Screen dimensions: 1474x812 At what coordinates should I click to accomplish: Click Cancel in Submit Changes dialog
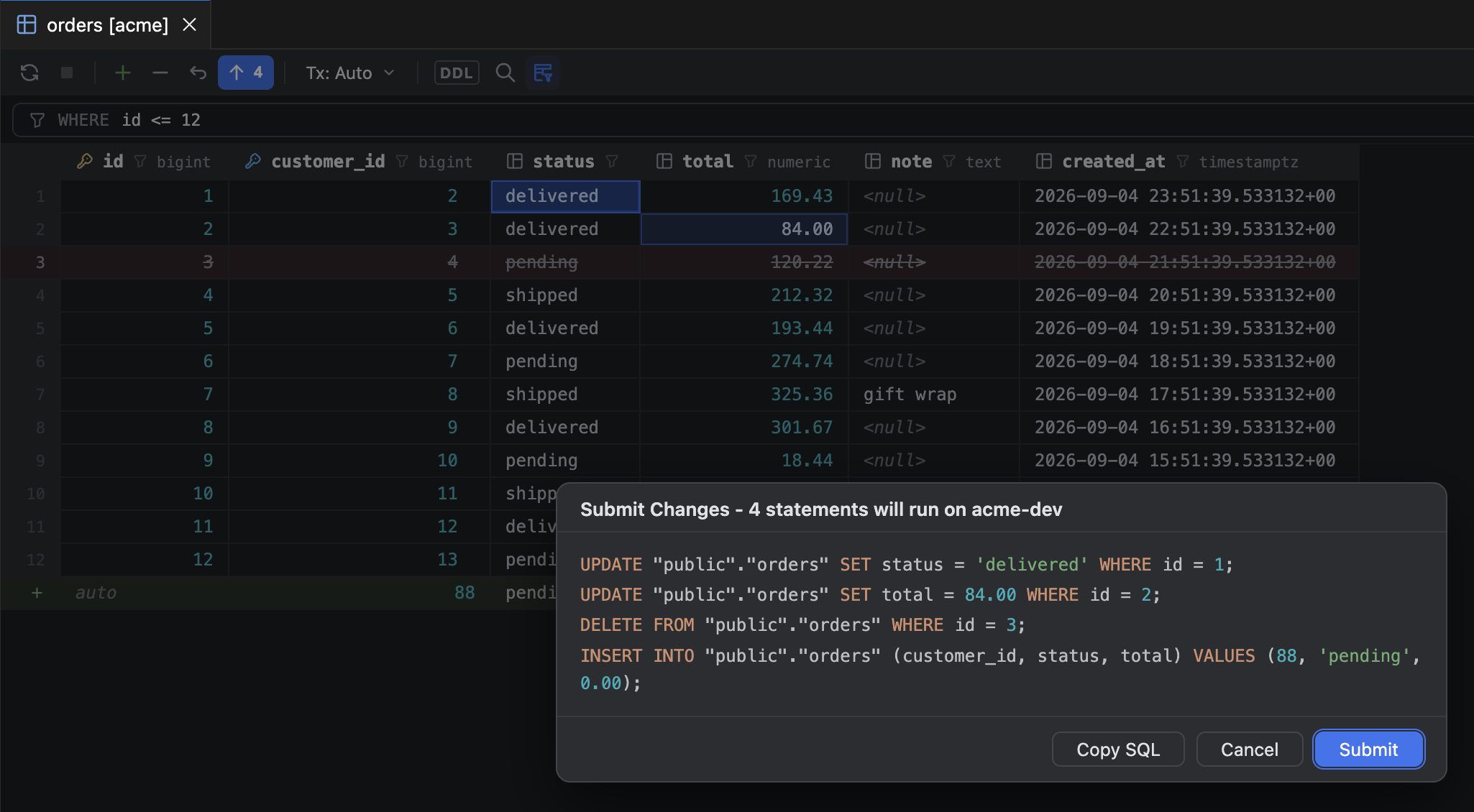pyautogui.click(x=1250, y=749)
